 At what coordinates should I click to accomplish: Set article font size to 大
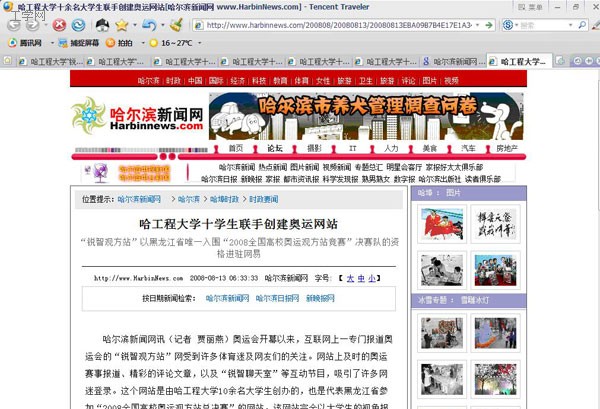(x=349, y=277)
